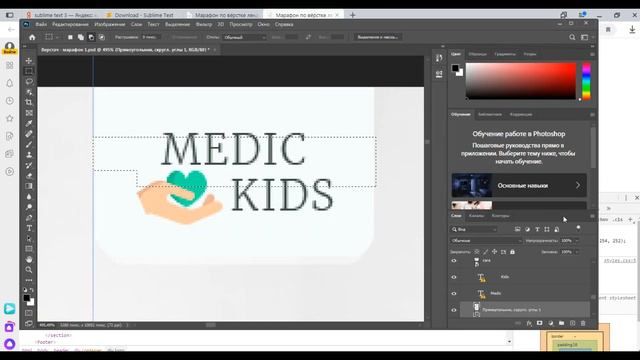Click the foreground color swatch in toolbar
640x360 pixels.
[27, 298]
